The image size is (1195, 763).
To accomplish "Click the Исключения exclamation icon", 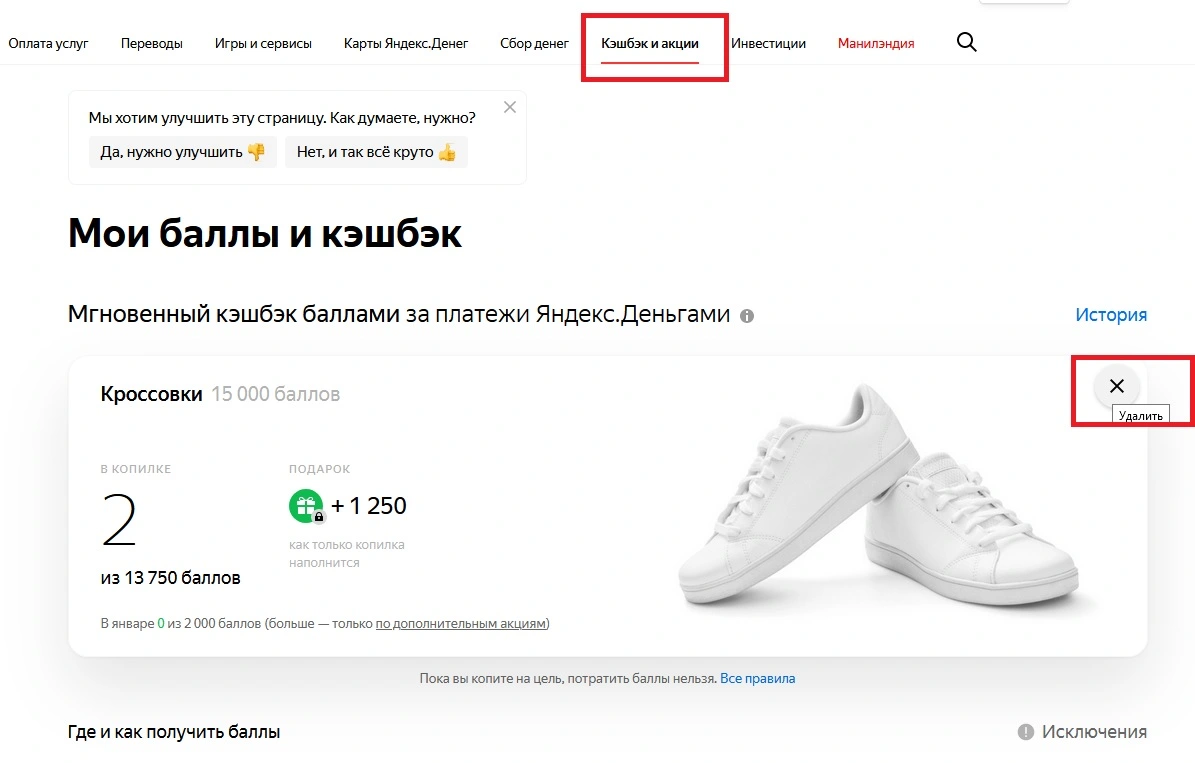I will click(1026, 732).
